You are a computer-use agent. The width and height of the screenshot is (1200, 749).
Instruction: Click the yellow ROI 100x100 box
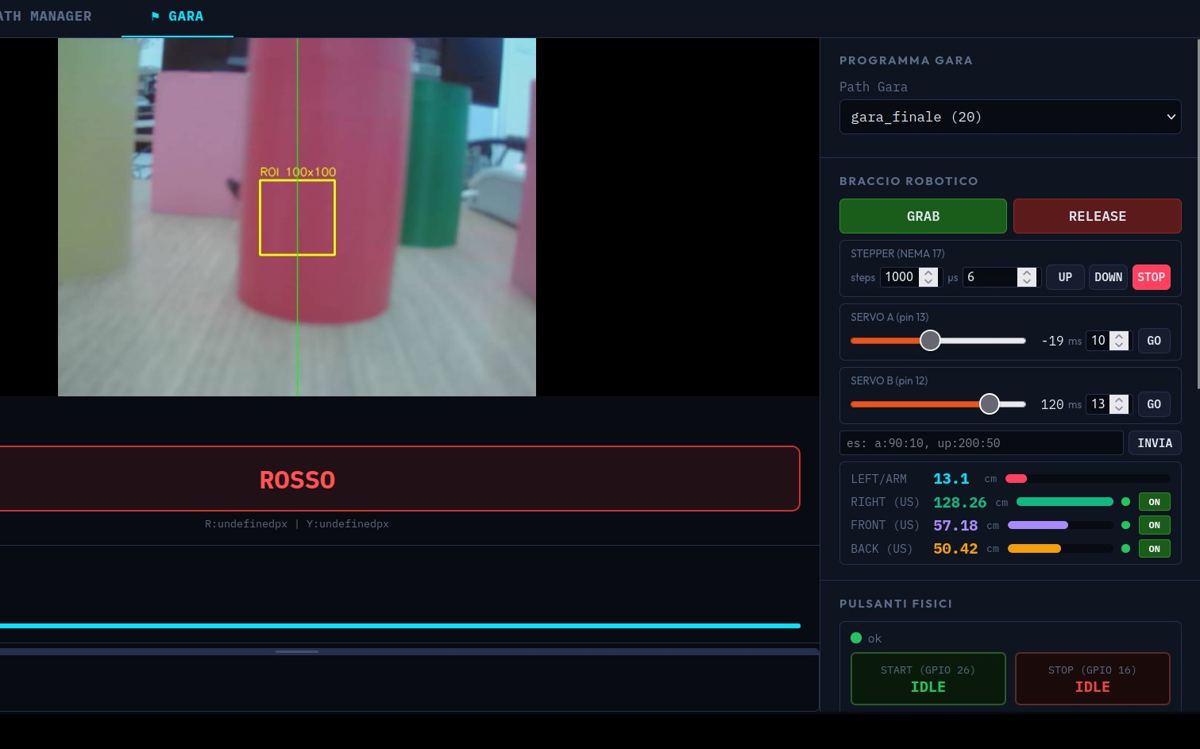click(x=297, y=217)
